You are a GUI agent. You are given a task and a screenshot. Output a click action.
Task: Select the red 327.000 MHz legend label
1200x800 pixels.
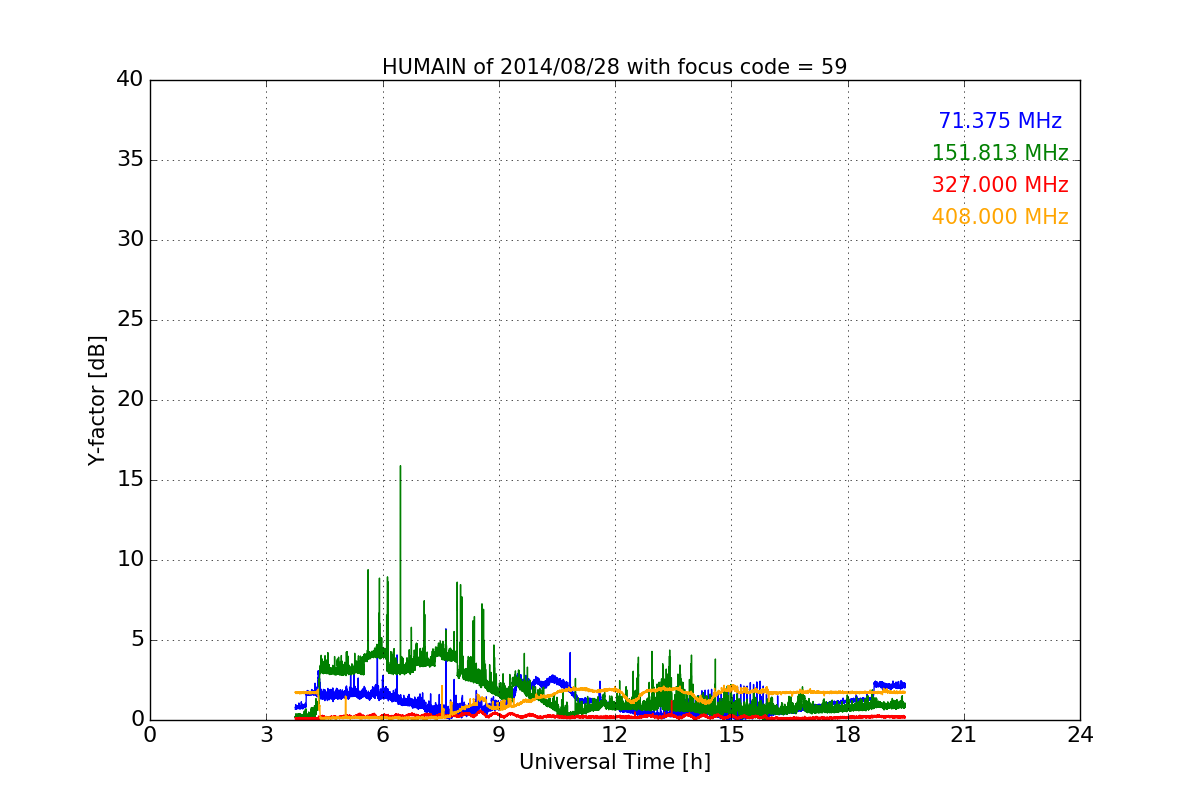click(x=1000, y=185)
